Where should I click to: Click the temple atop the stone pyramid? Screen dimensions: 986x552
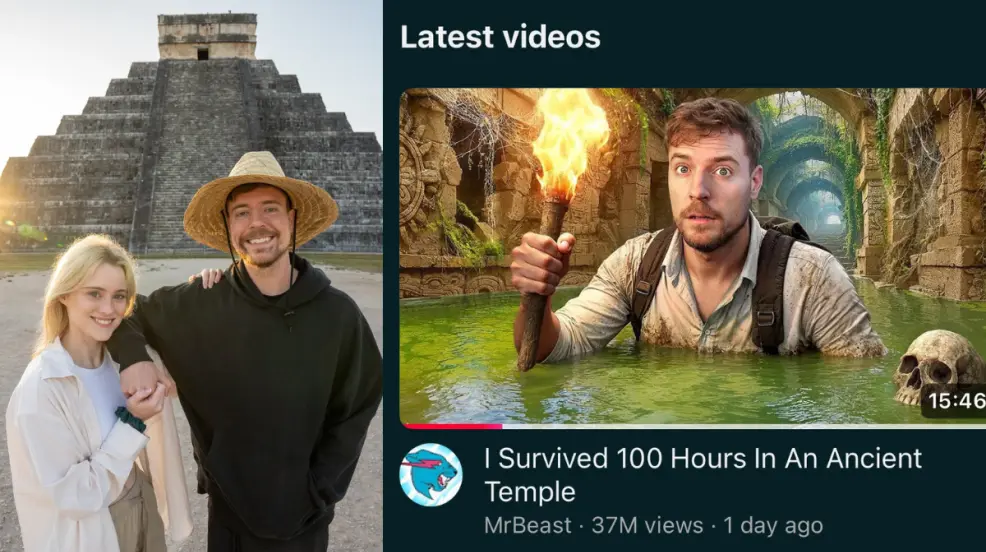pos(207,36)
